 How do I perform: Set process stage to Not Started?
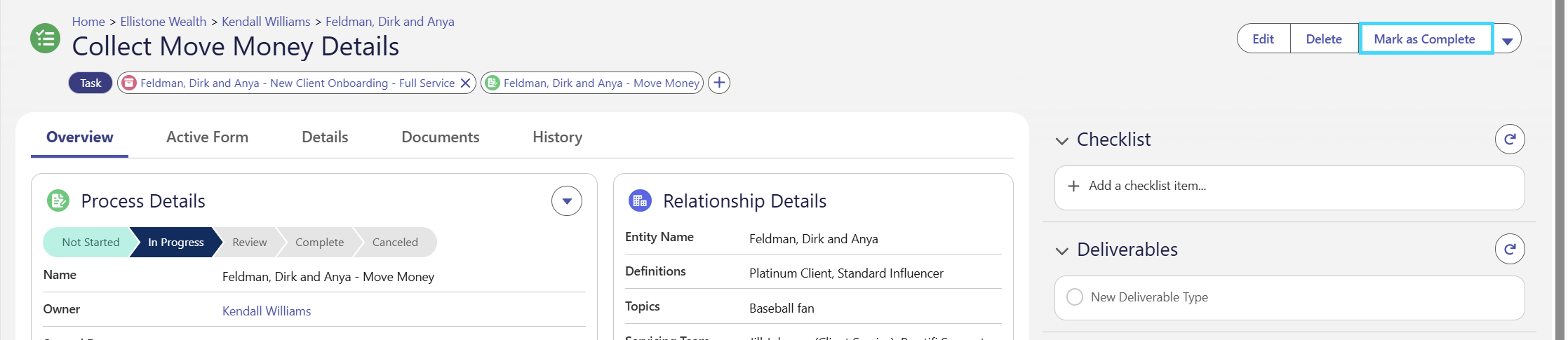[91, 242]
